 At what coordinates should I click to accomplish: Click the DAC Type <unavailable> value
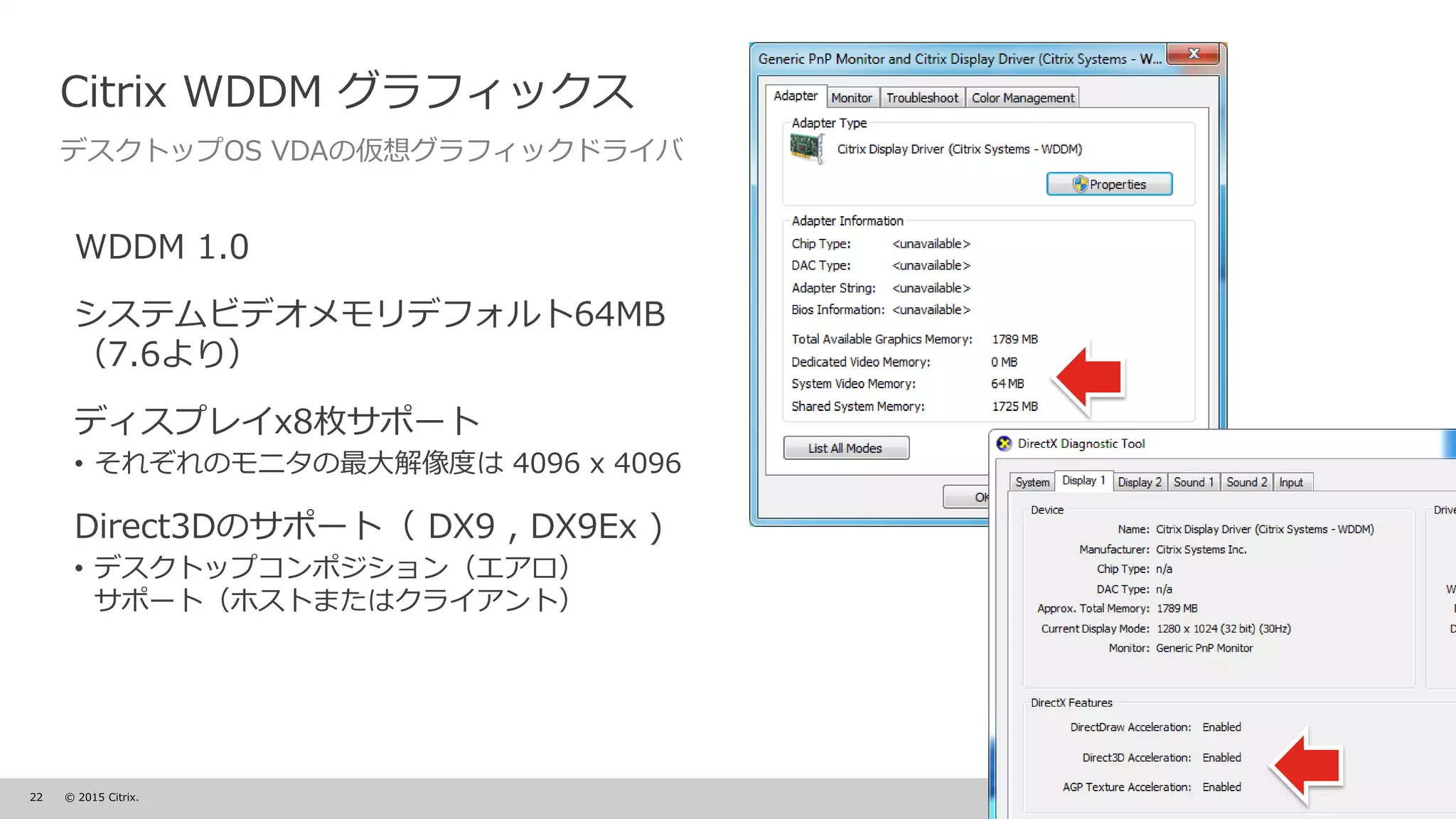pyautogui.click(x=931, y=265)
